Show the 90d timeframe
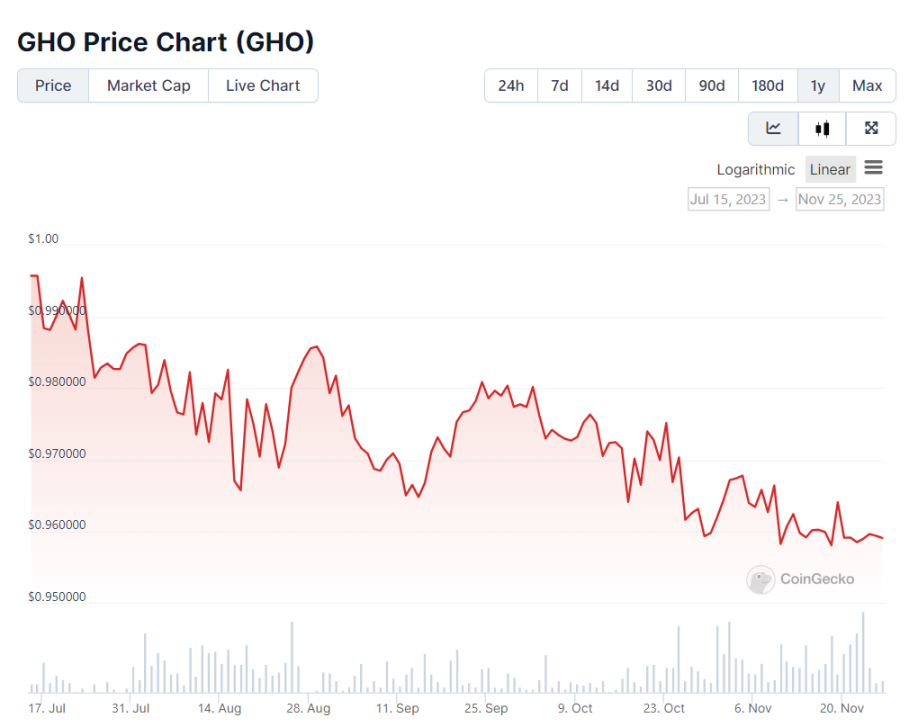The image size is (918, 727). [x=711, y=86]
